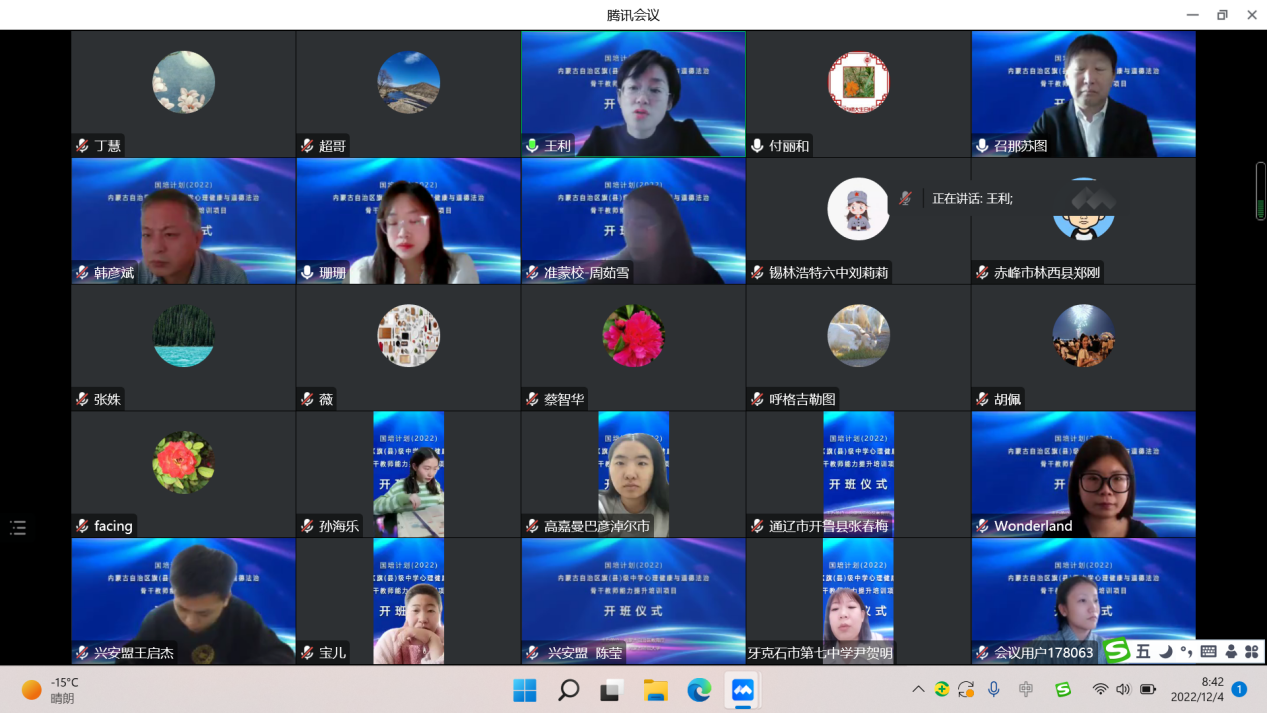1267x713 pixels.
Task: Click the Sogou skin person icon
Action: [1230, 652]
